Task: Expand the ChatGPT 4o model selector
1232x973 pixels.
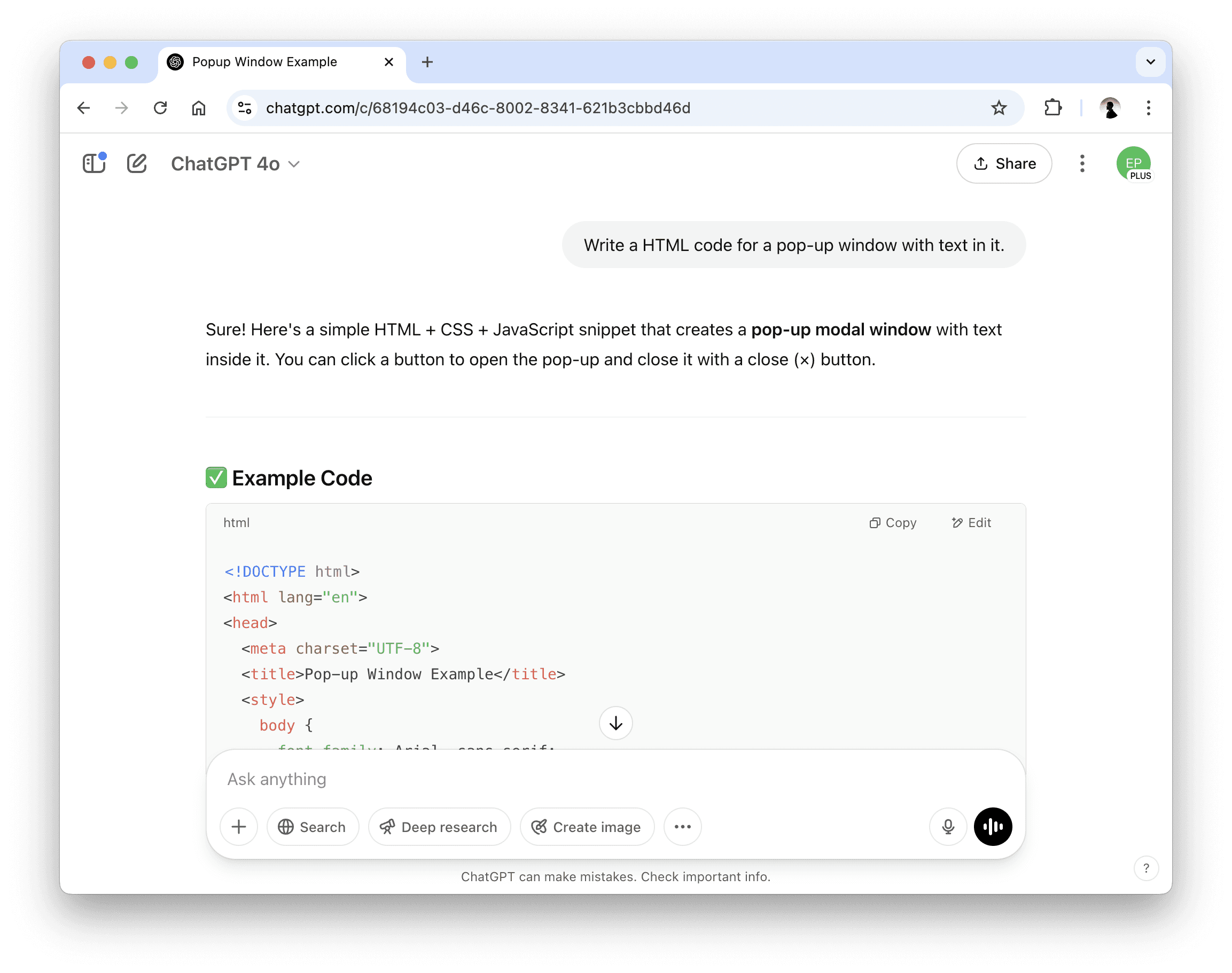Action: (x=236, y=163)
